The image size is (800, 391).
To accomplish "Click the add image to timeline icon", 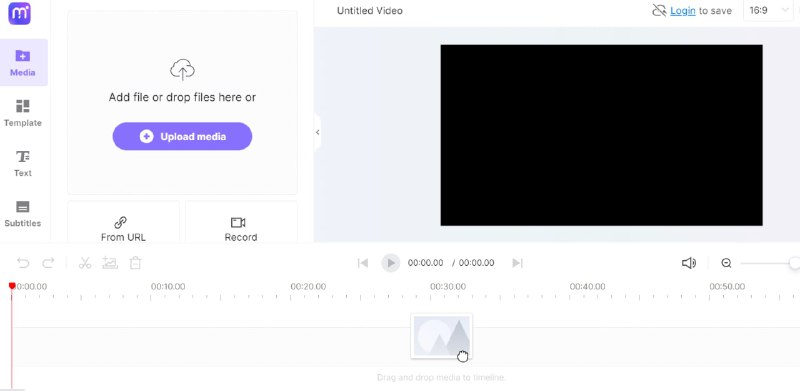I will click(110, 263).
